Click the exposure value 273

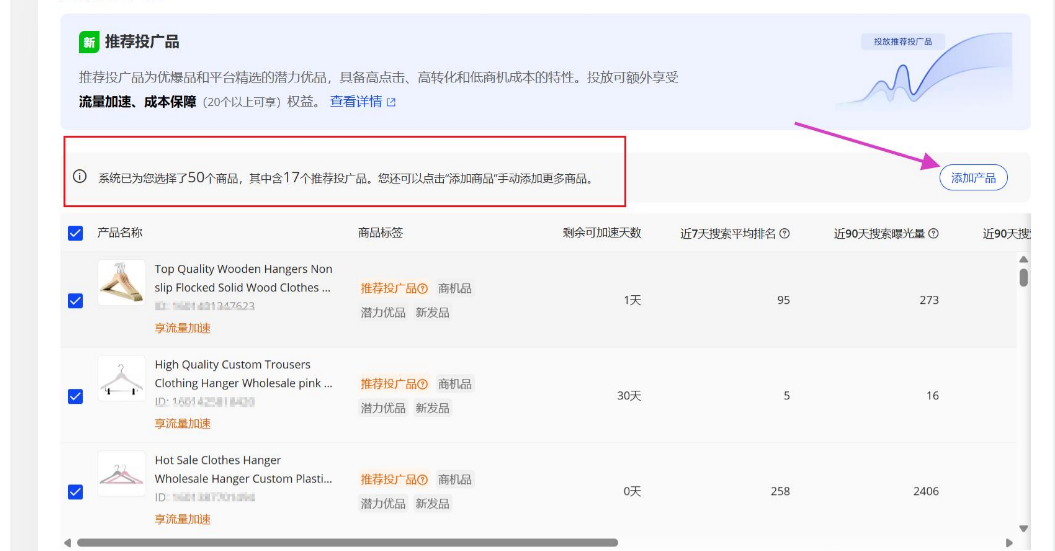coord(929,300)
